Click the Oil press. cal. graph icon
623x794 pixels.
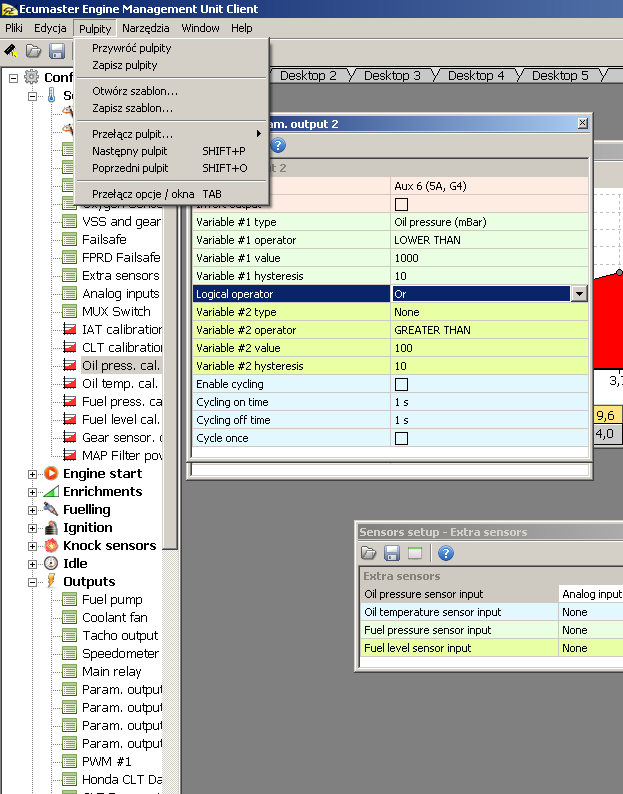(x=69, y=366)
